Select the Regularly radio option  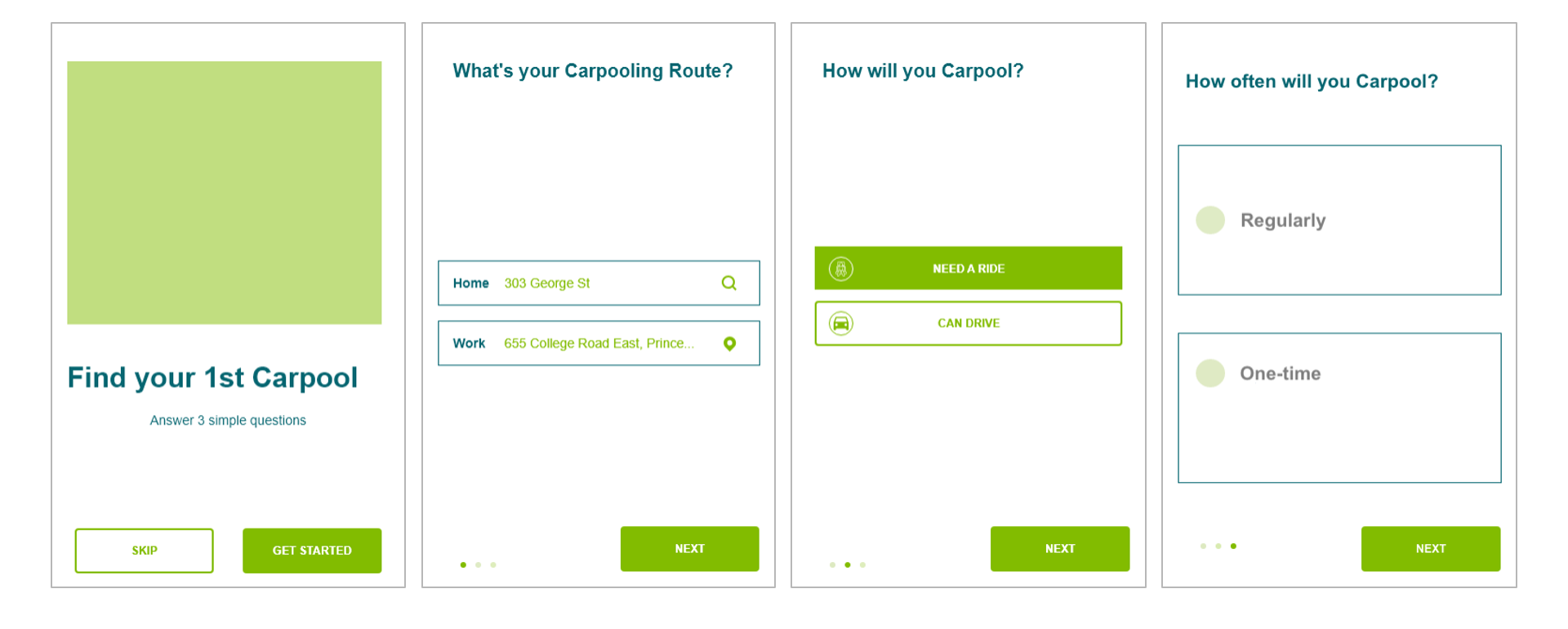tap(1210, 220)
